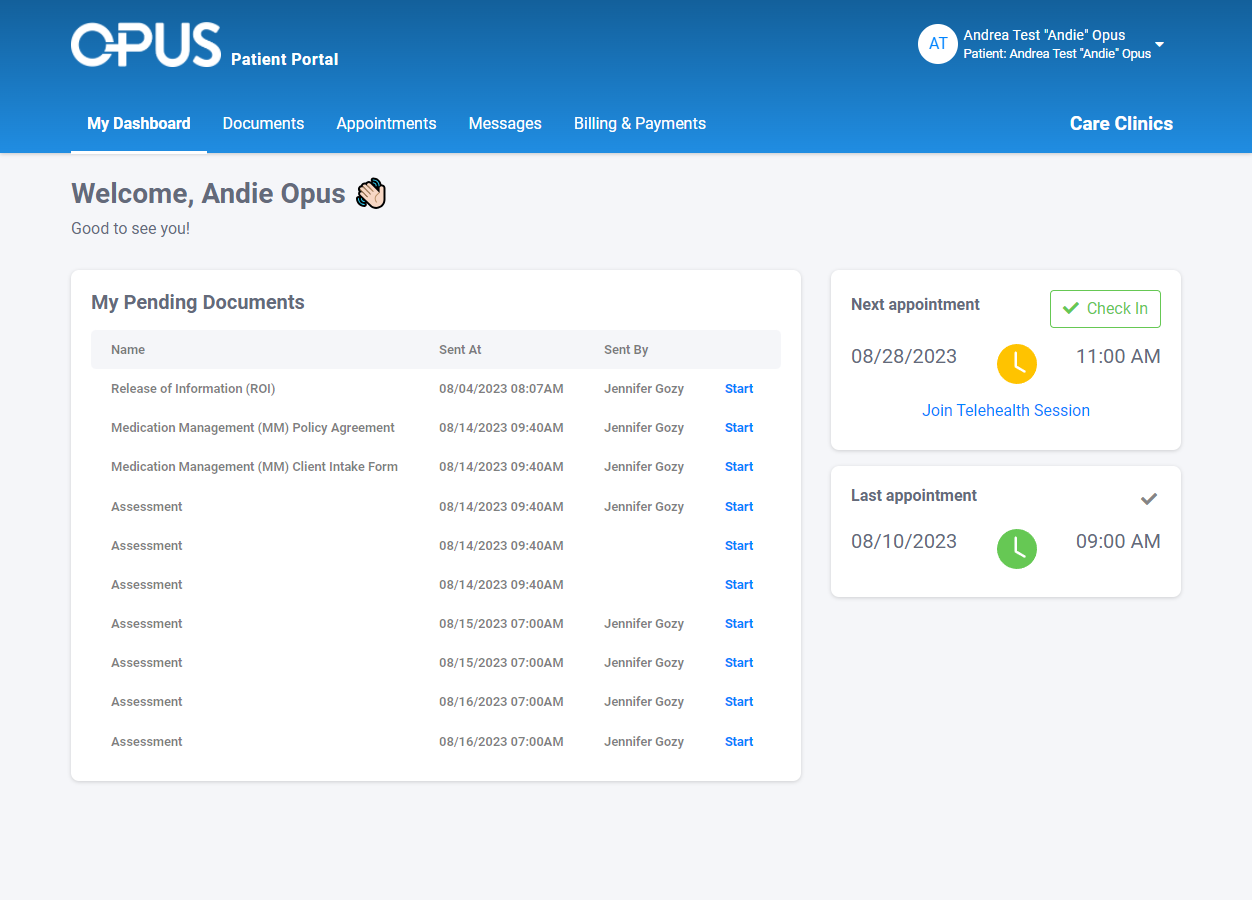Image resolution: width=1252 pixels, height=900 pixels.
Task: Click the Care Clinics header label
Action: [1121, 124]
